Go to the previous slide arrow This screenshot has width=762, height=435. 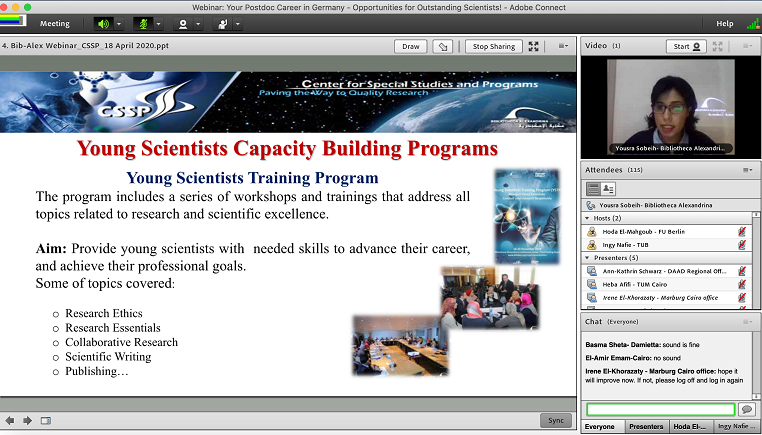point(10,420)
